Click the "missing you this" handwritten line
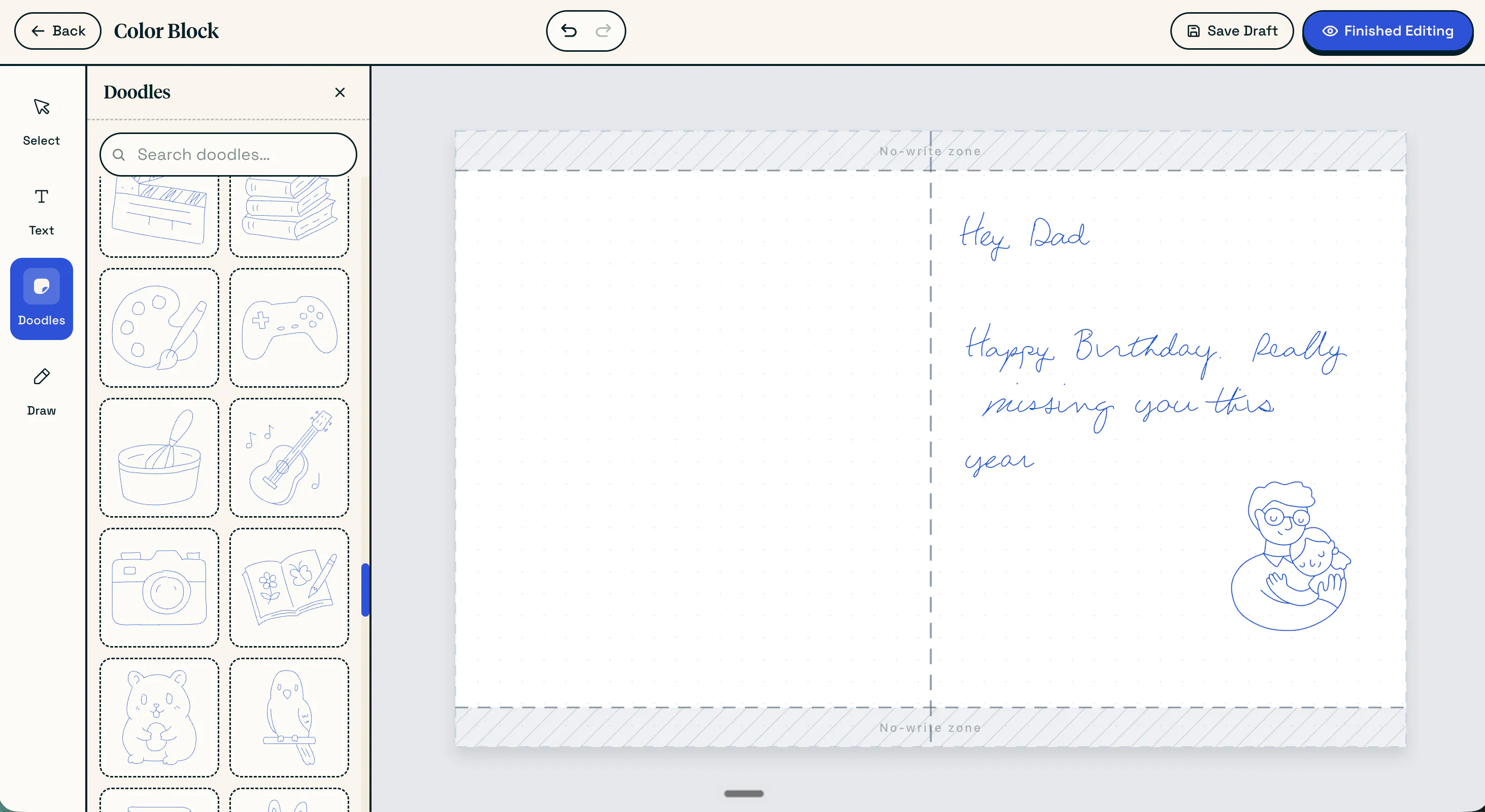Viewport: 1485px width, 812px height. [x=1128, y=408]
